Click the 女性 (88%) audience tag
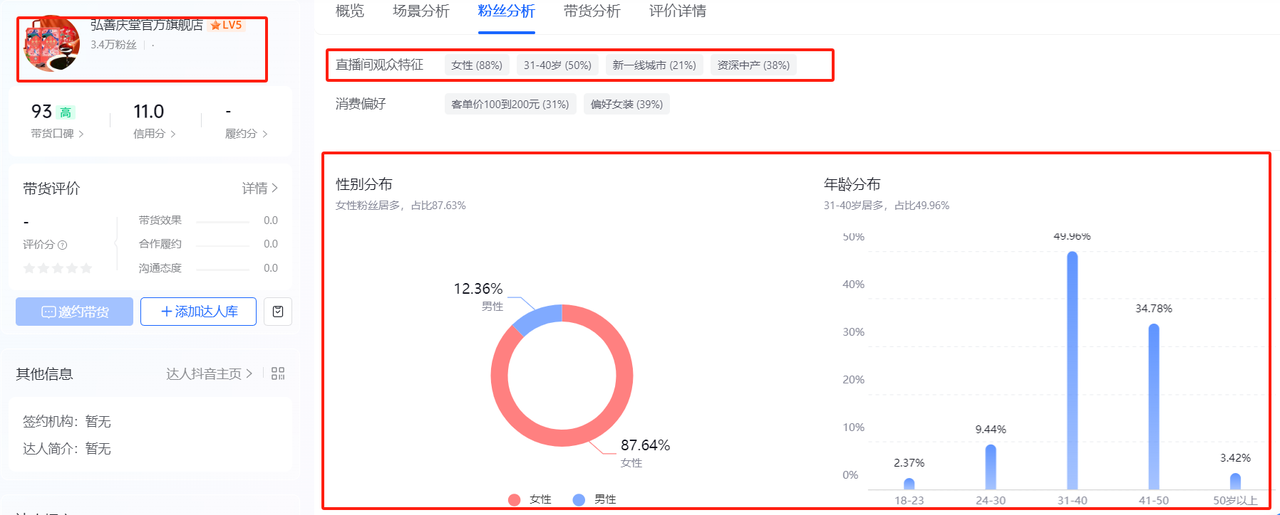This screenshot has width=1280, height=515. [x=477, y=65]
